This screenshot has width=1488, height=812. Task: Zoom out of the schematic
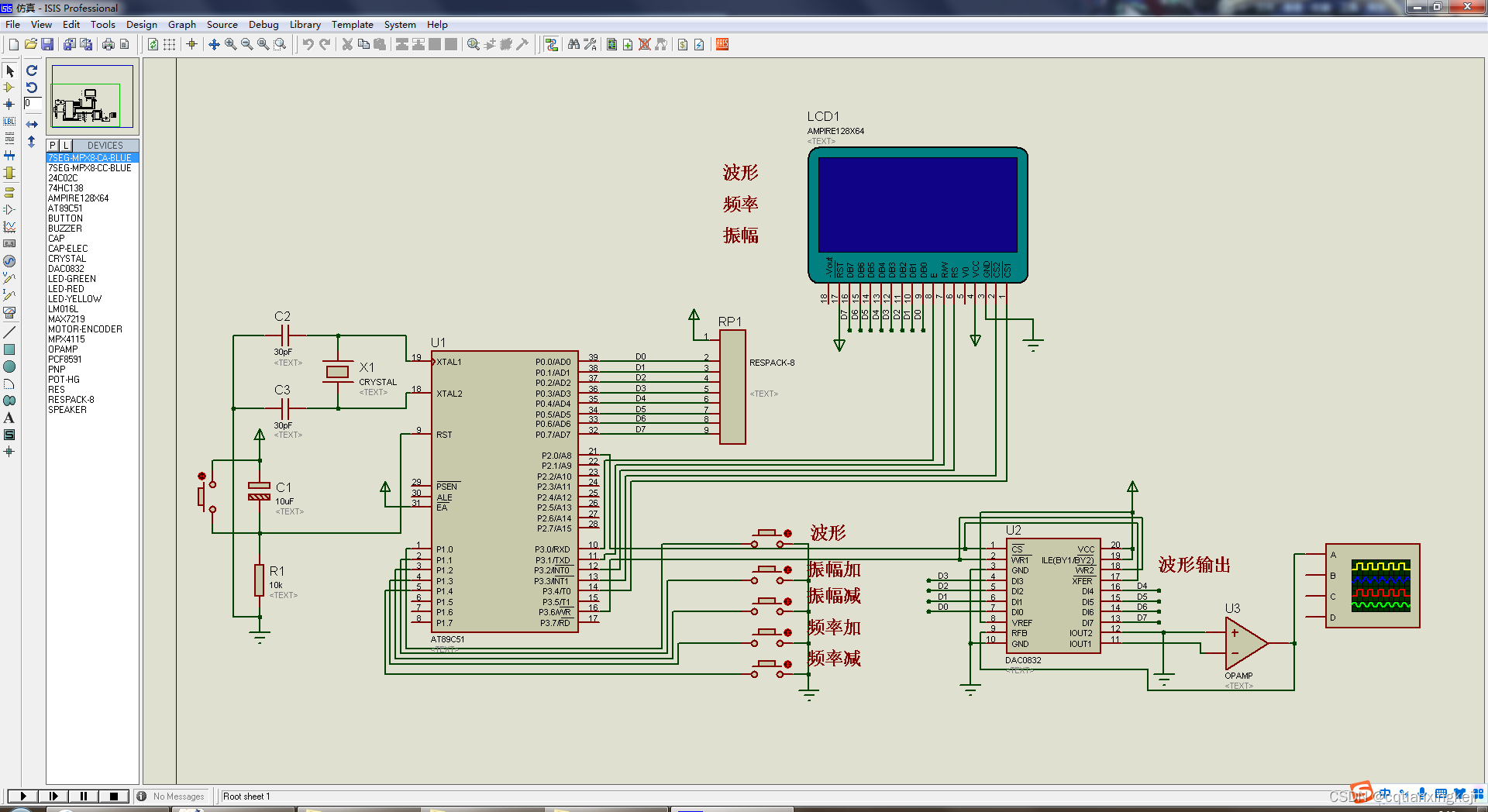coord(246,44)
